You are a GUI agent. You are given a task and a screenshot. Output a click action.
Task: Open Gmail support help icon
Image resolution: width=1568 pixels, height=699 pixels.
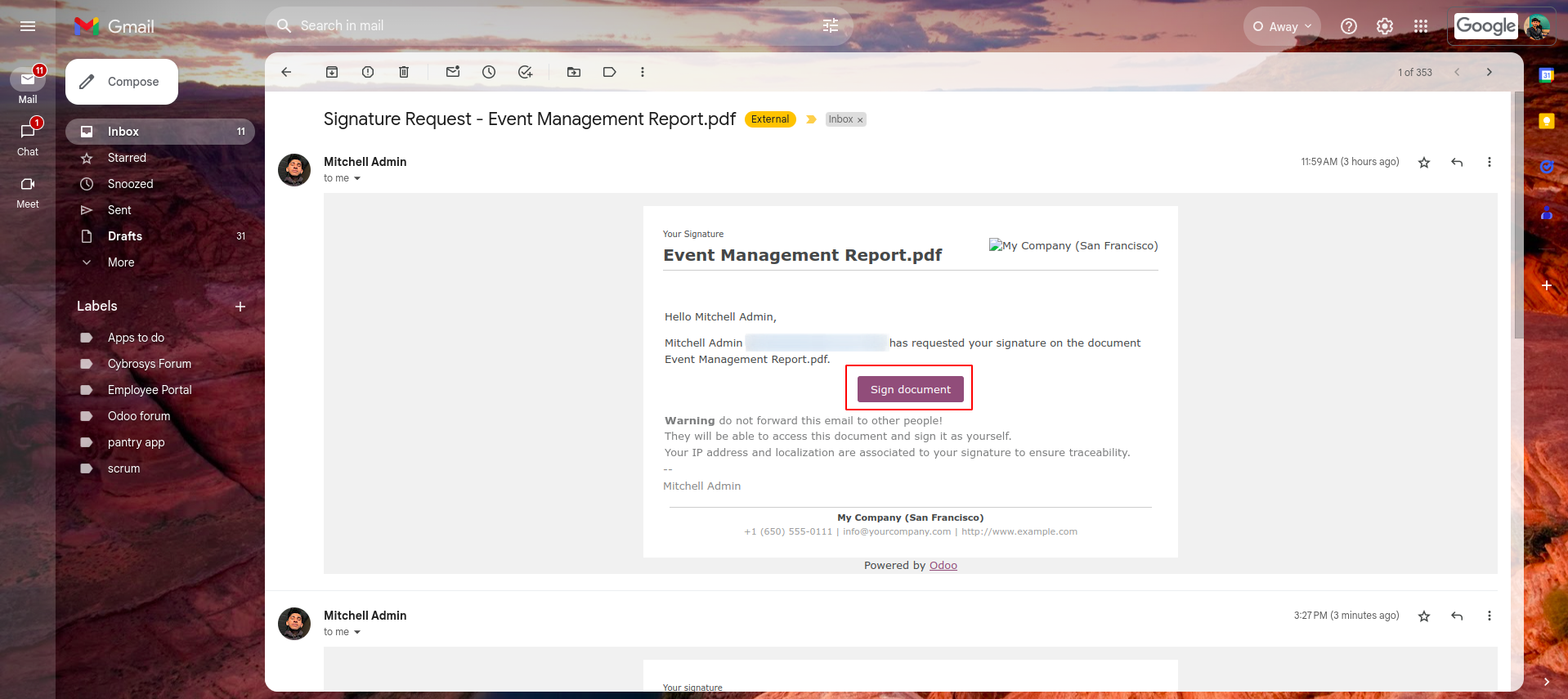point(1349,26)
